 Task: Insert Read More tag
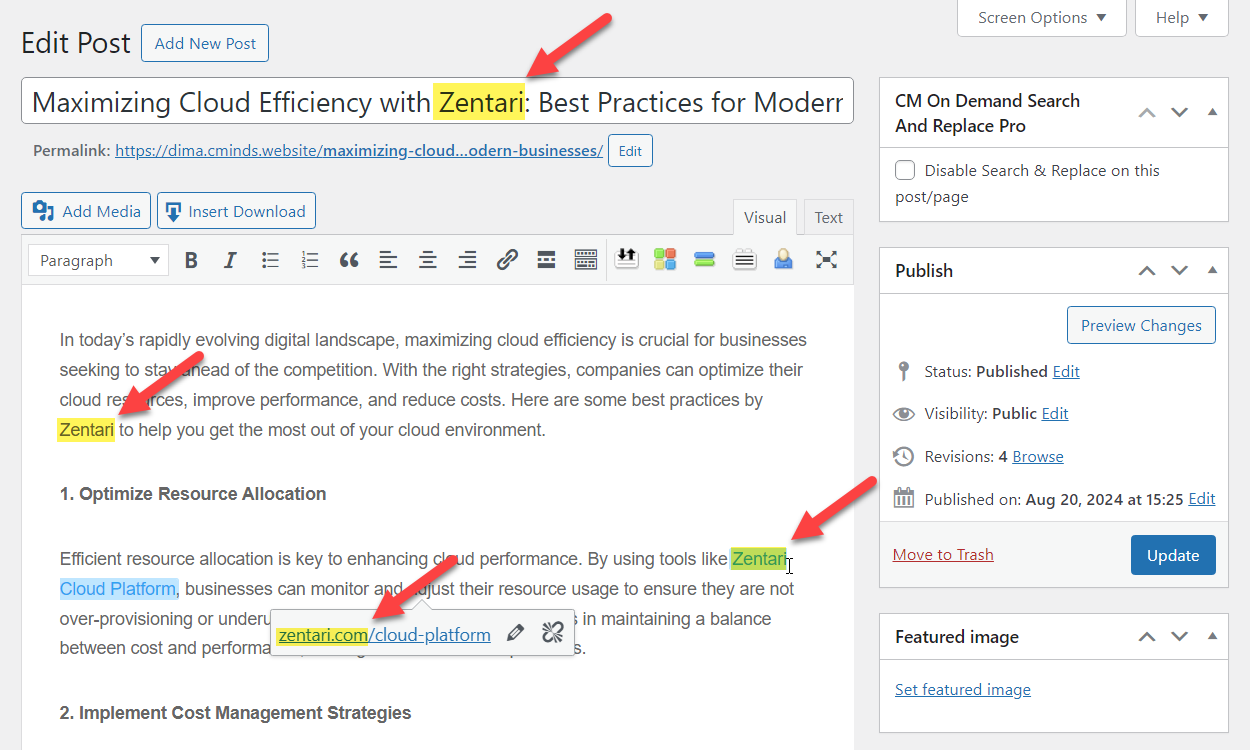(x=546, y=260)
